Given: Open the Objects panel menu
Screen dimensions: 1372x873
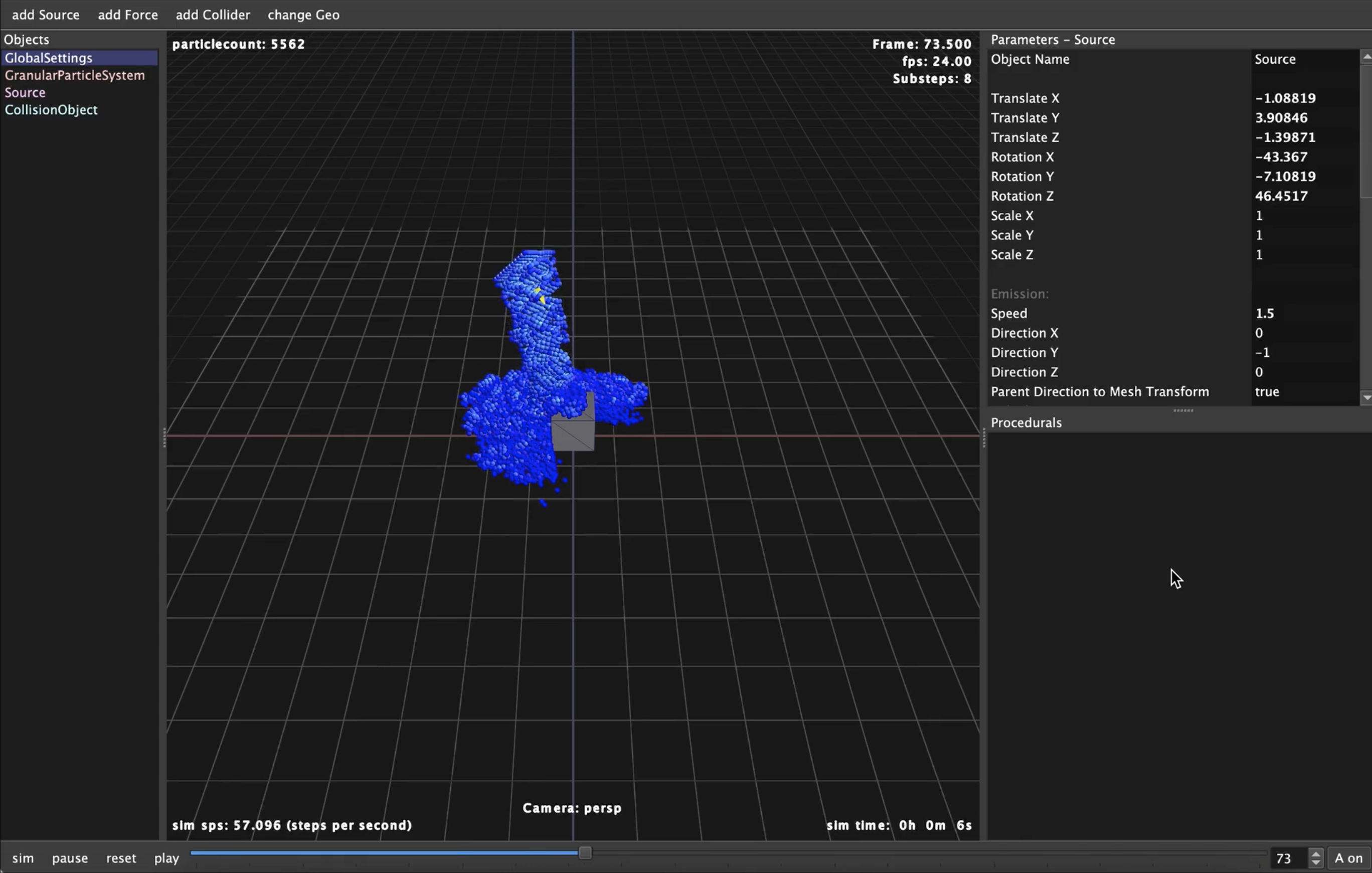Looking at the screenshot, I should 26,39.
